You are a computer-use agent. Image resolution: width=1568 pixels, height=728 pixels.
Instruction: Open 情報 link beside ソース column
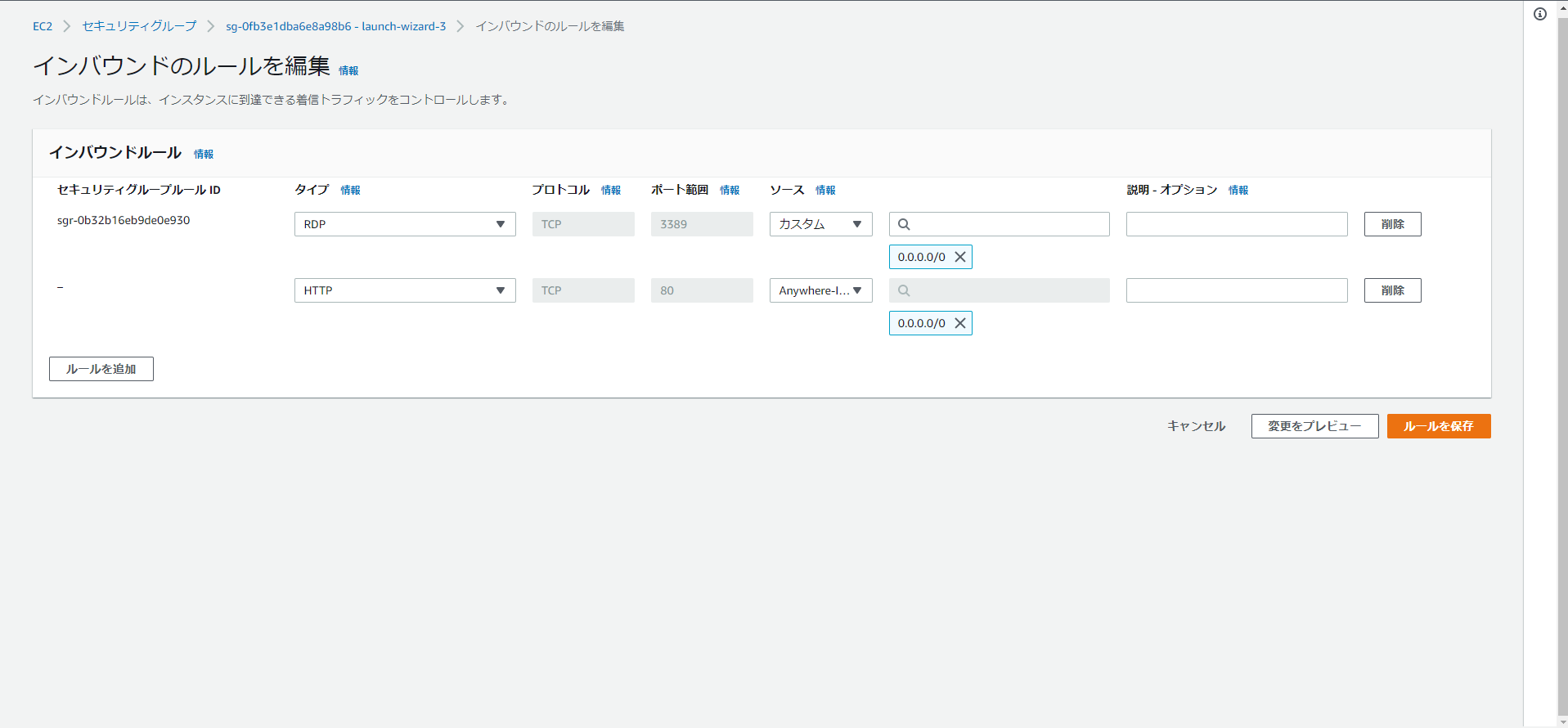[x=825, y=190]
